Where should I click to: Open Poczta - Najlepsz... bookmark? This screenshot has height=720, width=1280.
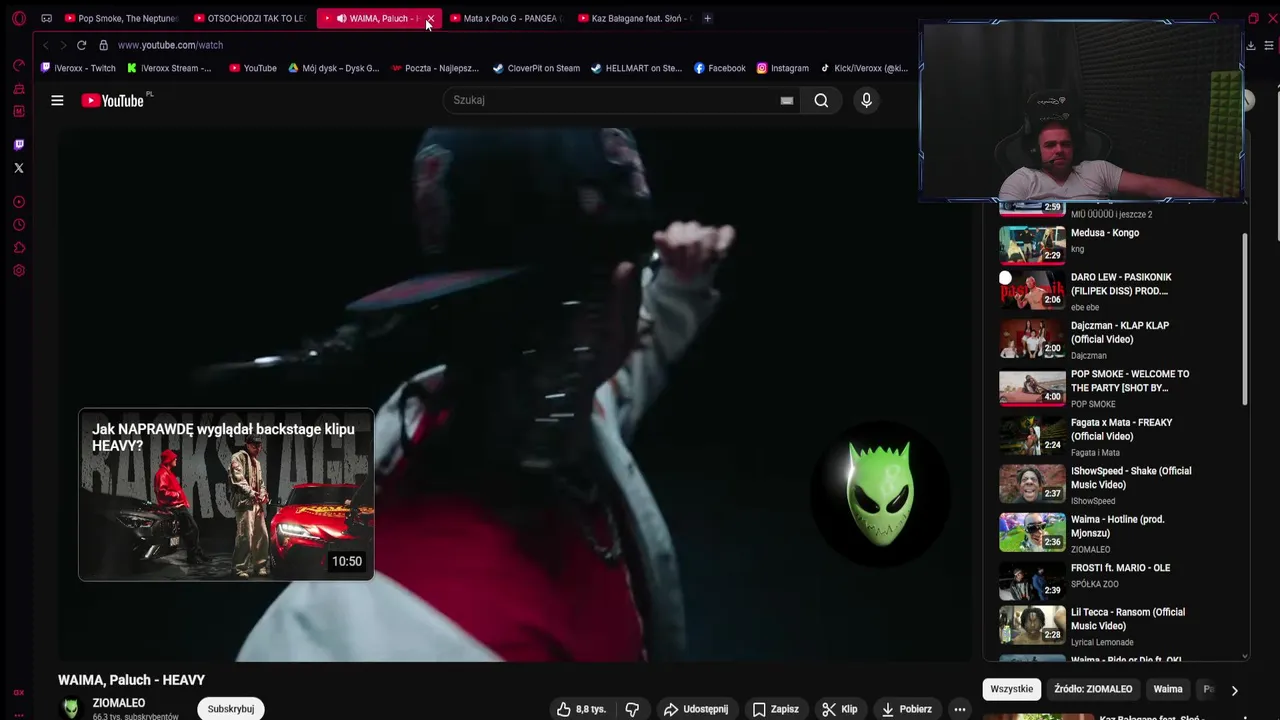pos(435,68)
